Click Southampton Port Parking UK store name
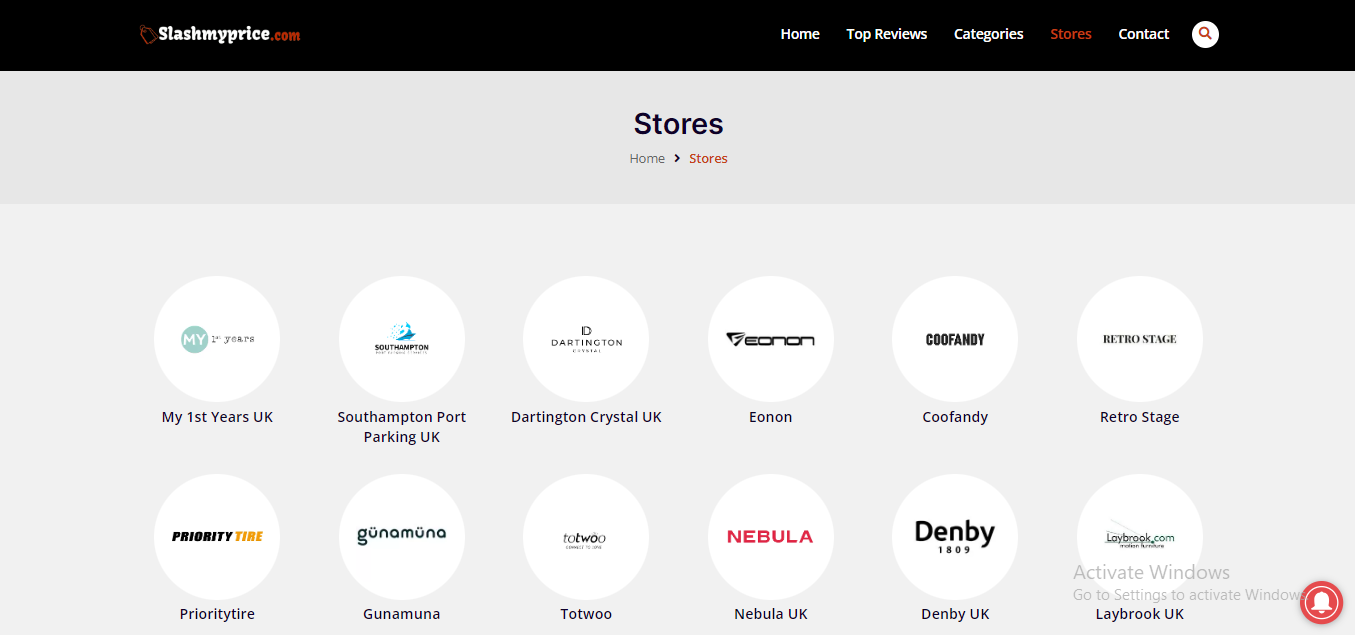Screen dimensions: 1355x635 point(401,427)
